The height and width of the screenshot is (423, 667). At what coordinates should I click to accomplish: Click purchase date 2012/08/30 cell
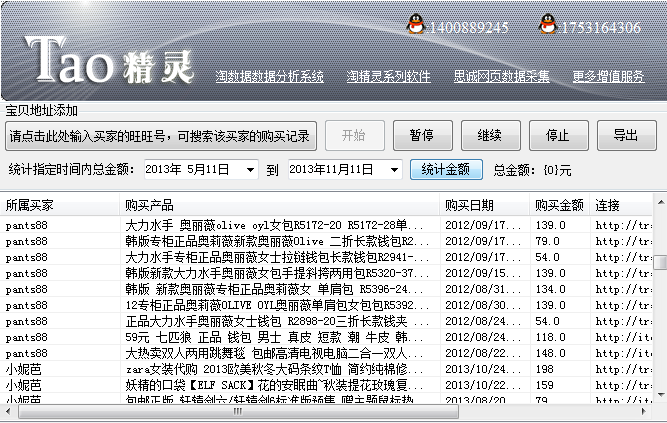[x=485, y=305]
